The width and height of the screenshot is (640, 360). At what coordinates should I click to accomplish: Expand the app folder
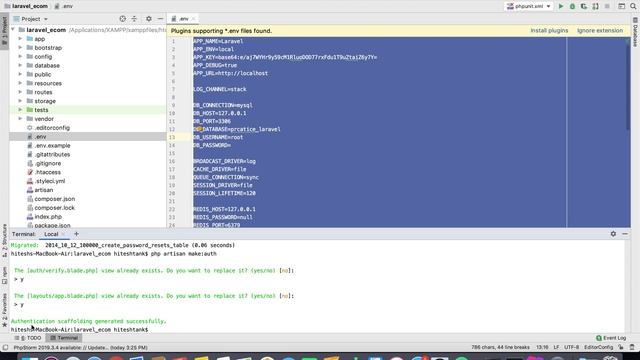[20, 39]
